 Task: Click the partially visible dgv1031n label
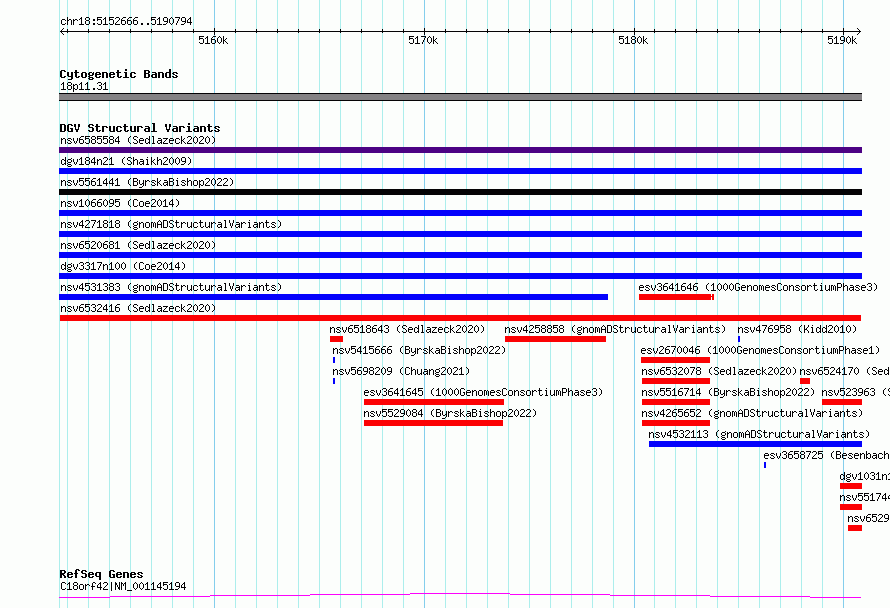[x=864, y=476]
